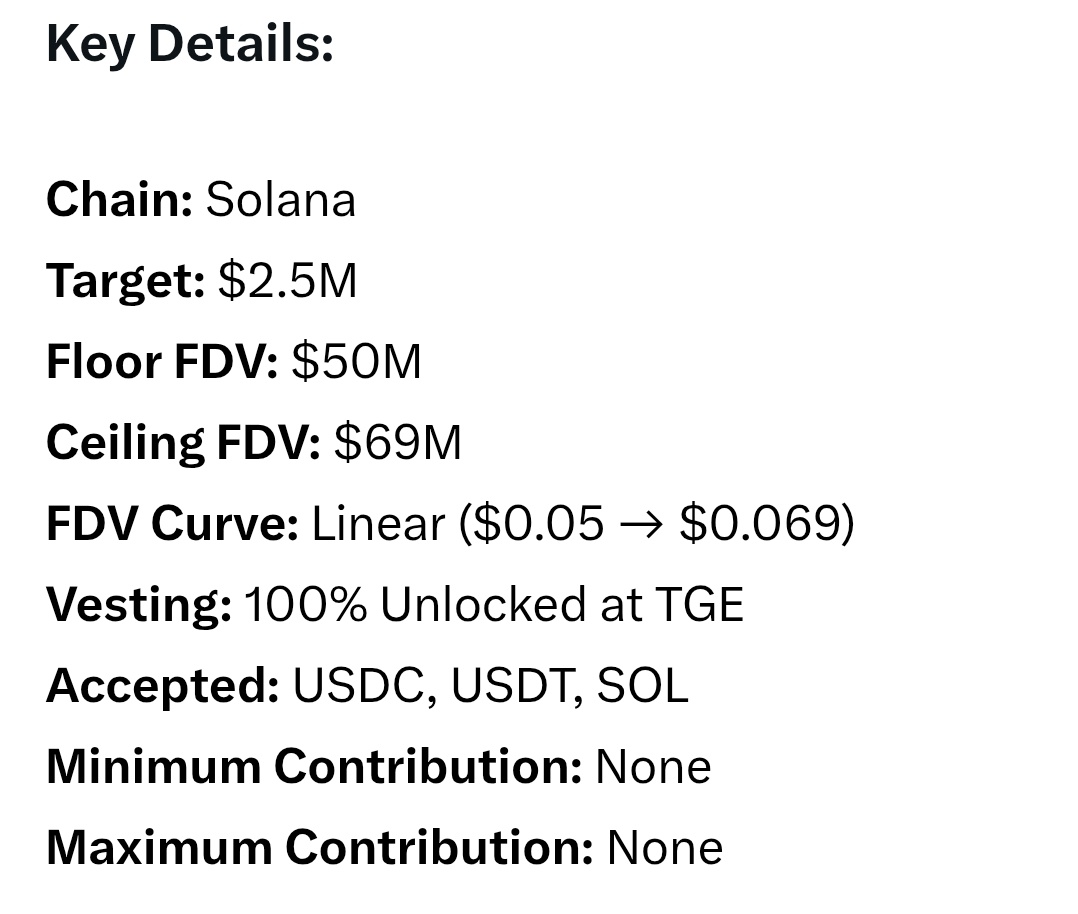Click the arrow between $0.05 and $0.069
The width and height of the screenshot is (1078, 914).
[642, 524]
